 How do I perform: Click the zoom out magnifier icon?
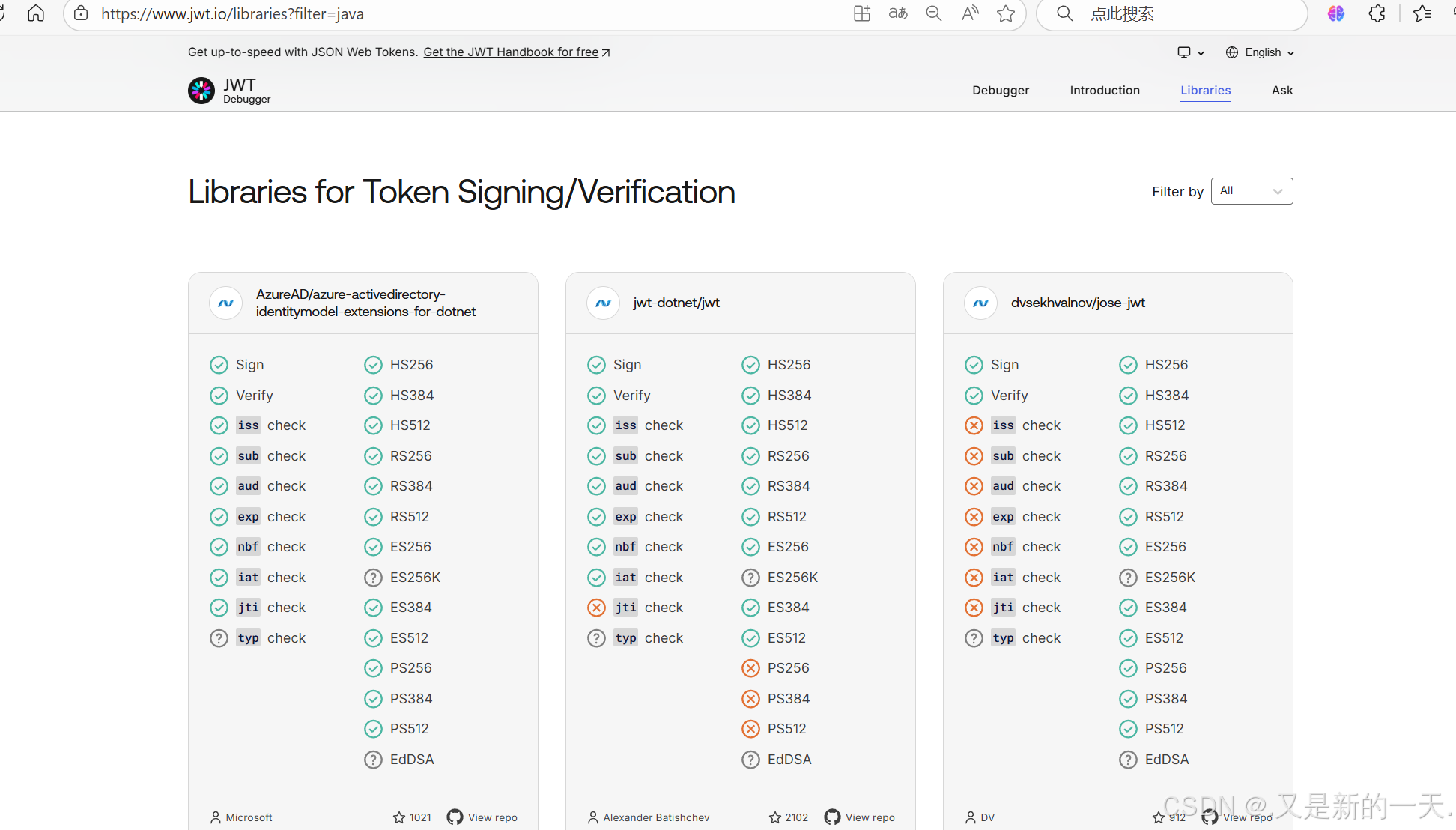(x=934, y=13)
